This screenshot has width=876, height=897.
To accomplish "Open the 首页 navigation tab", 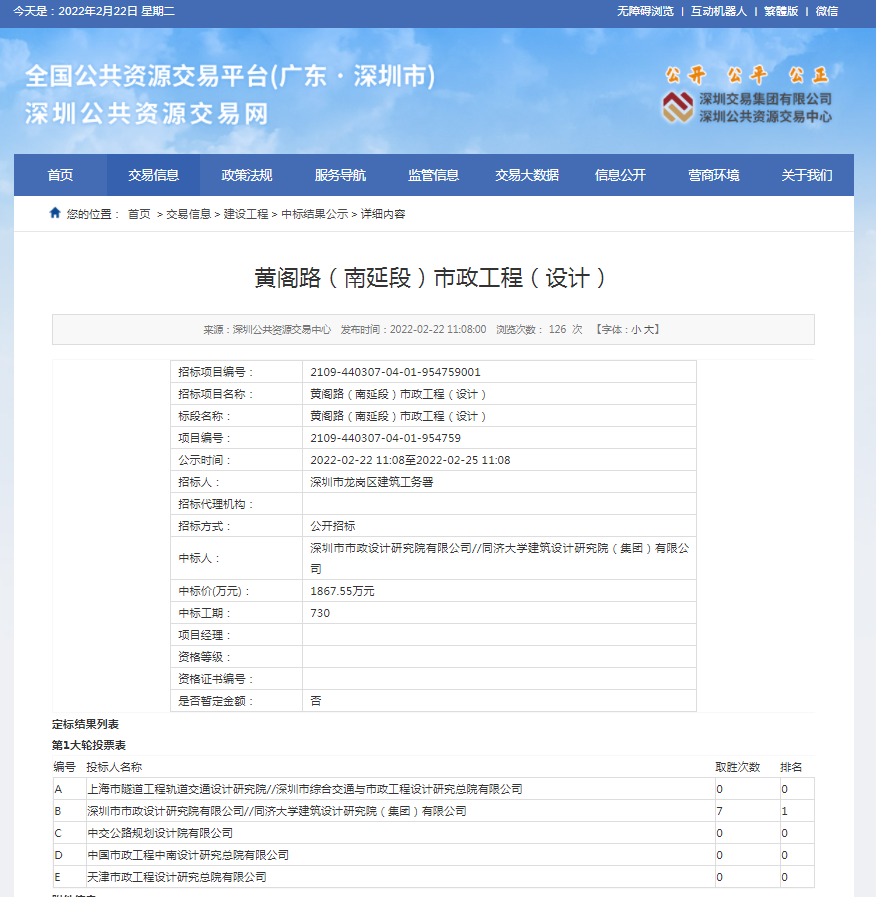I will click(x=60, y=175).
